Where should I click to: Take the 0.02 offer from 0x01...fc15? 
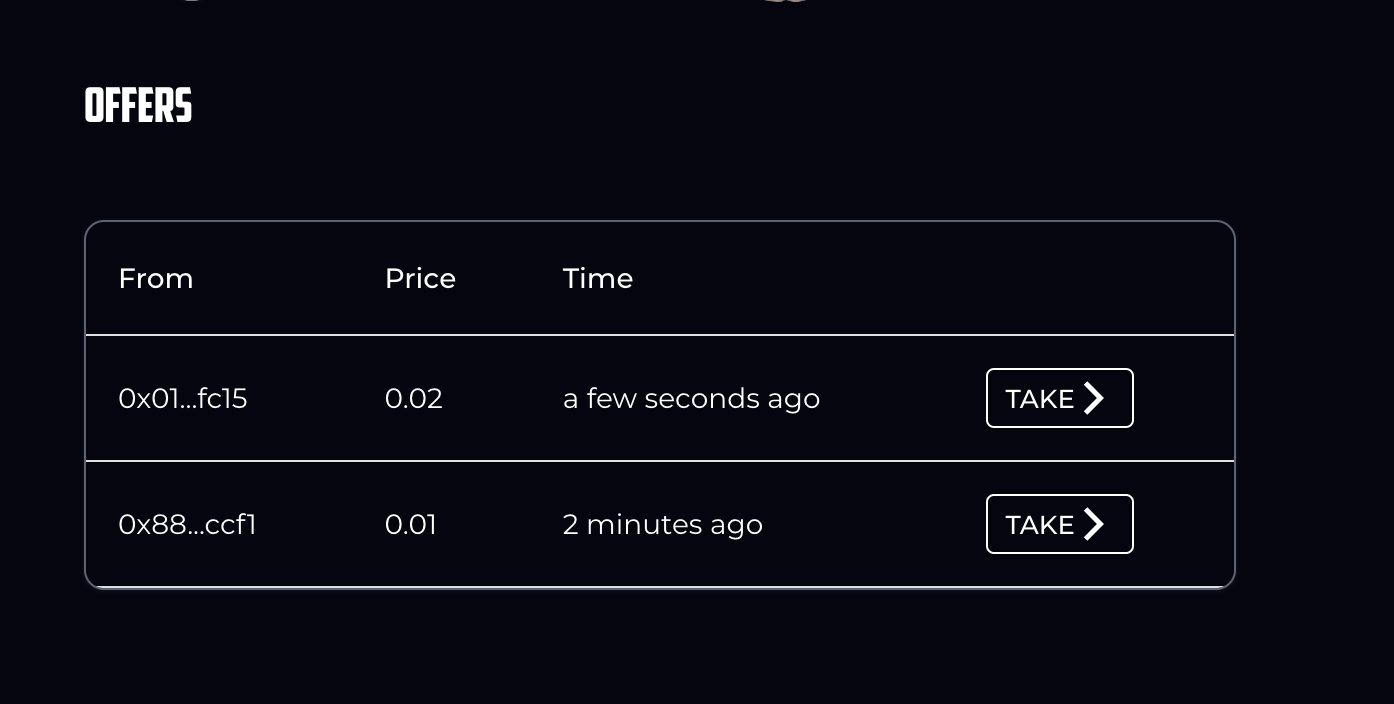click(1059, 398)
